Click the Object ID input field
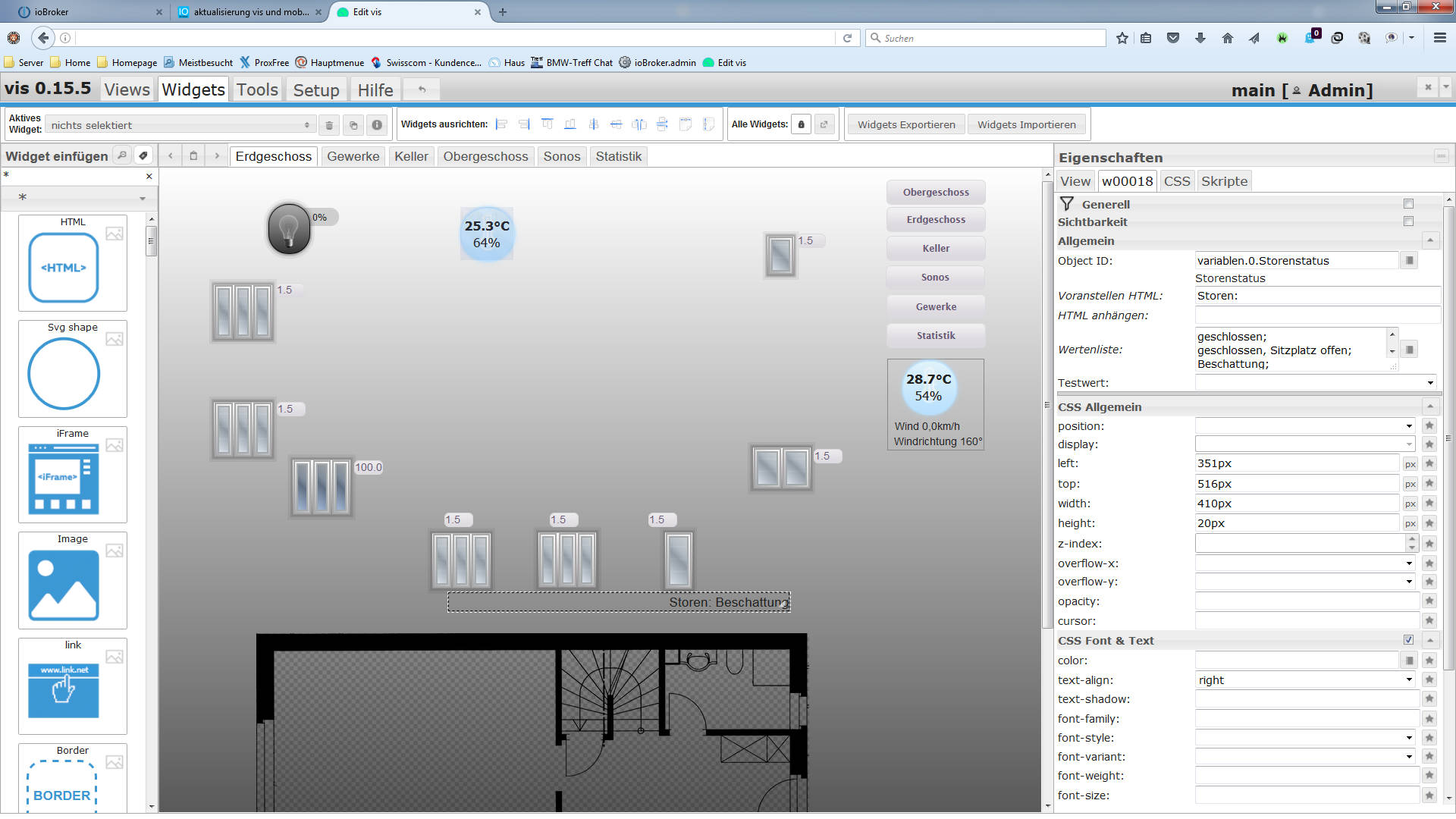This screenshot has width=1456, height=819. coord(1295,261)
